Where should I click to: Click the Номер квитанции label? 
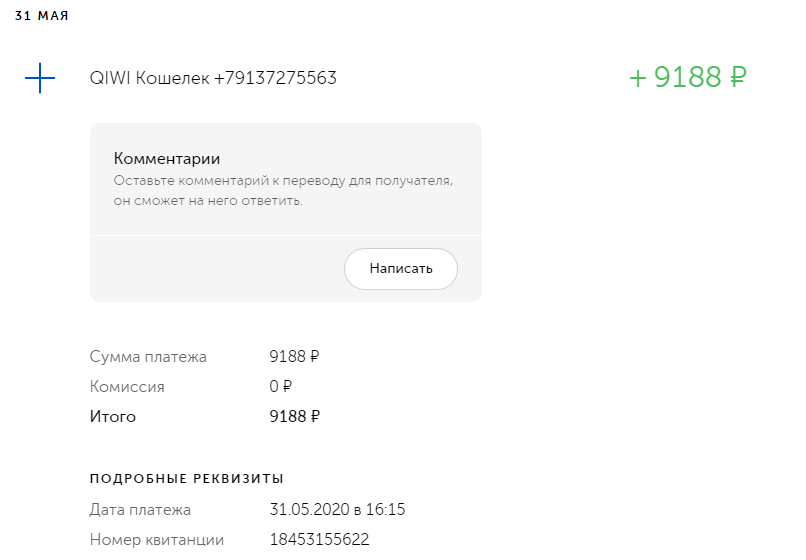157,540
